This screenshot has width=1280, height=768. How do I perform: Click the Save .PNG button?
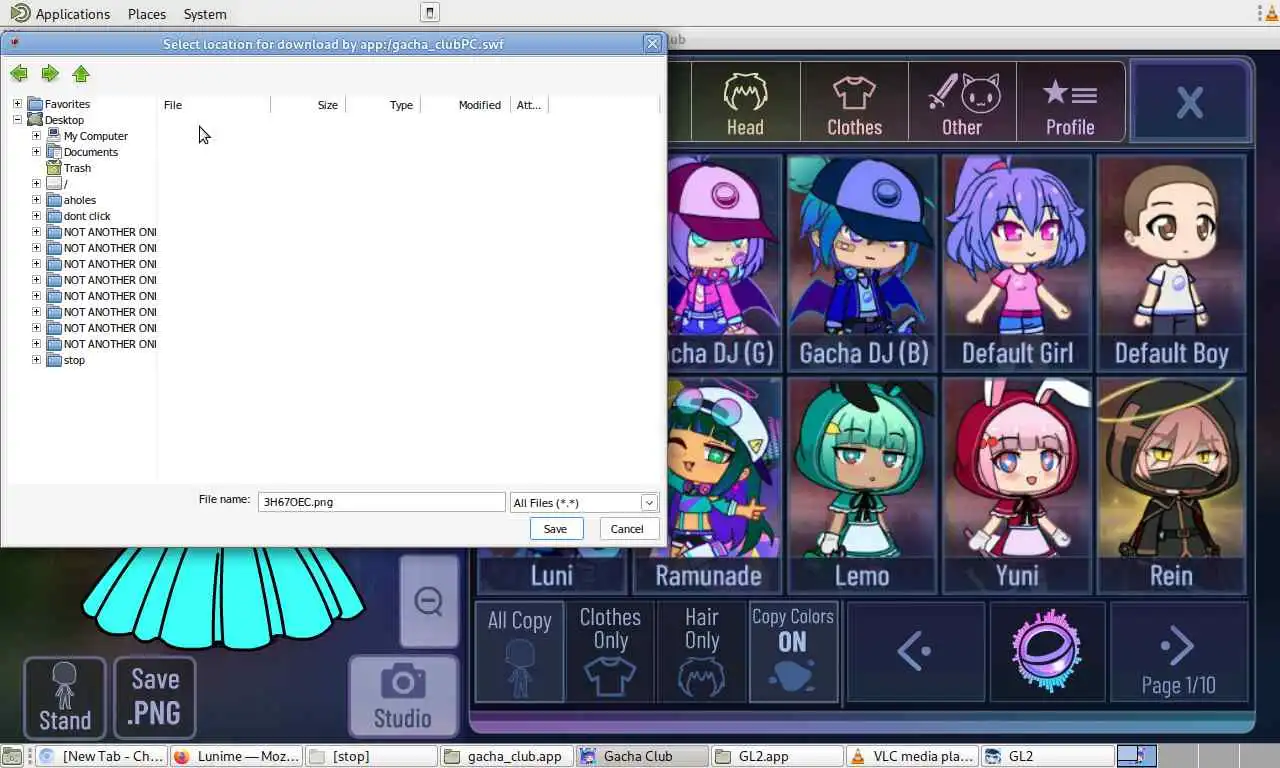[x=155, y=697]
